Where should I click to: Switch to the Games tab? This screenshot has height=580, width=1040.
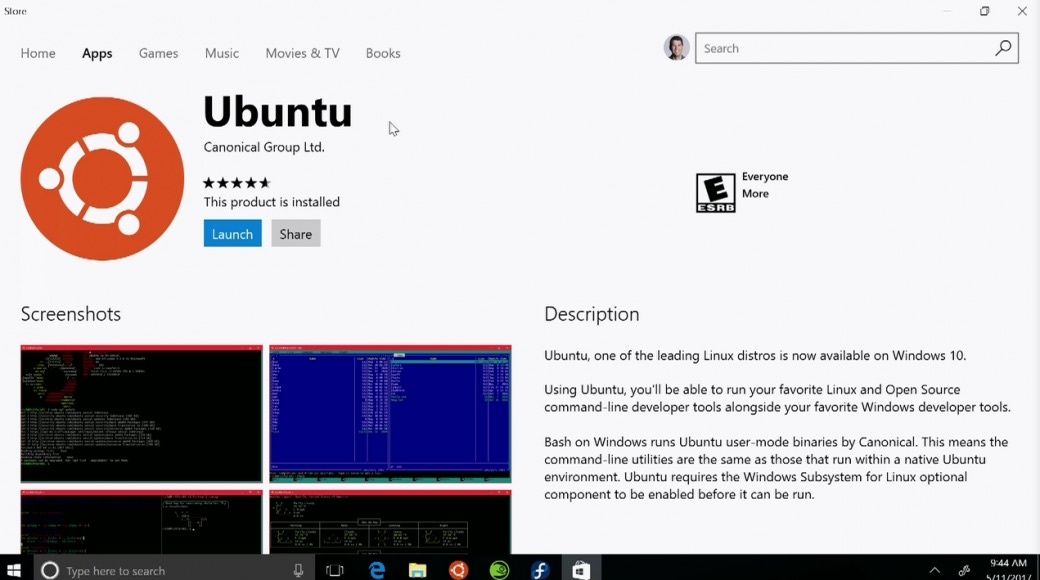coord(159,53)
